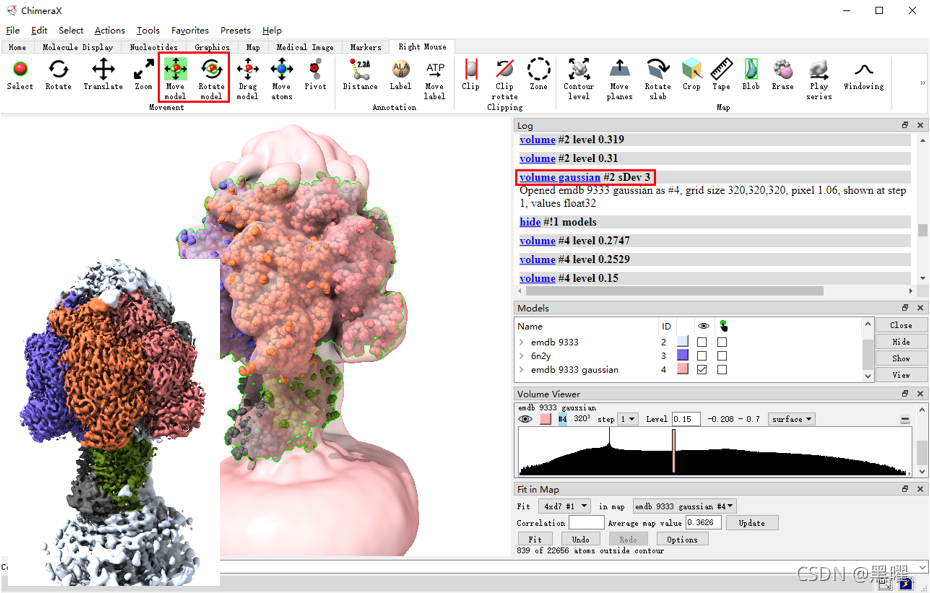This screenshot has height=593, width=930.
Task: Click the Fit button
Action: point(535,539)
